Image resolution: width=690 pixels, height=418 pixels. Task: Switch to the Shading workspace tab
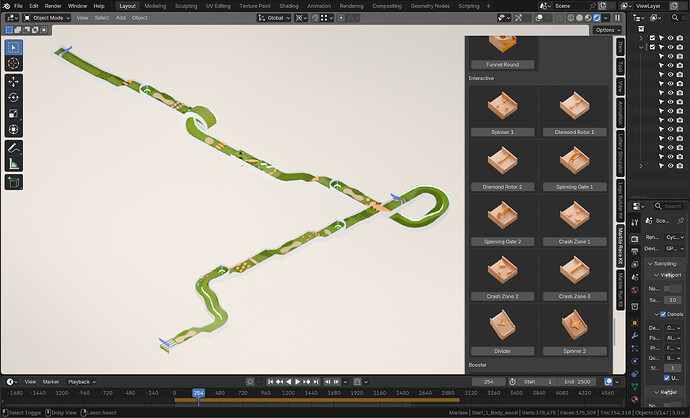pos(289,6)
